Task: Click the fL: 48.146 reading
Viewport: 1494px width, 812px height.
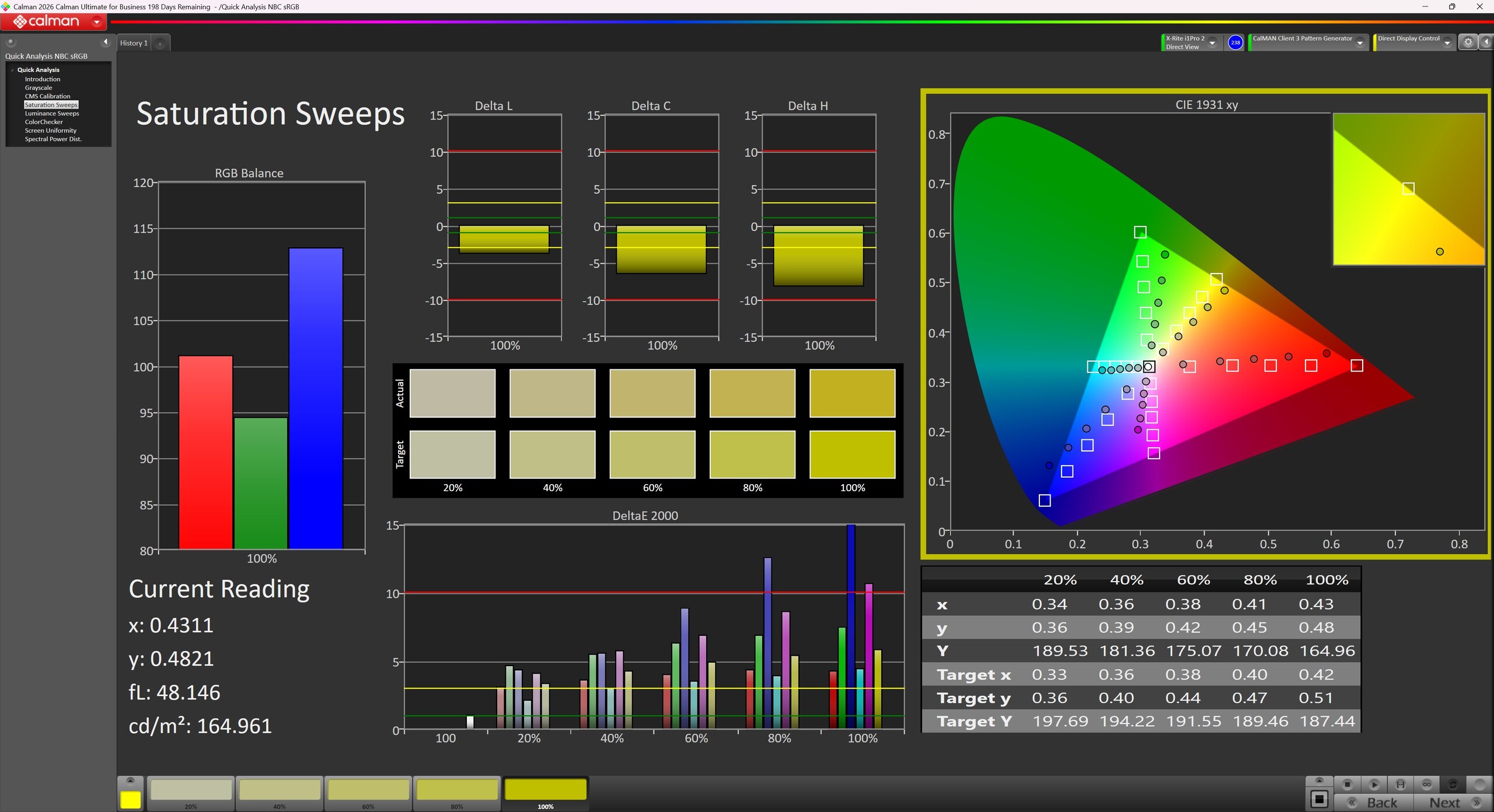Action: coord(174,692)
